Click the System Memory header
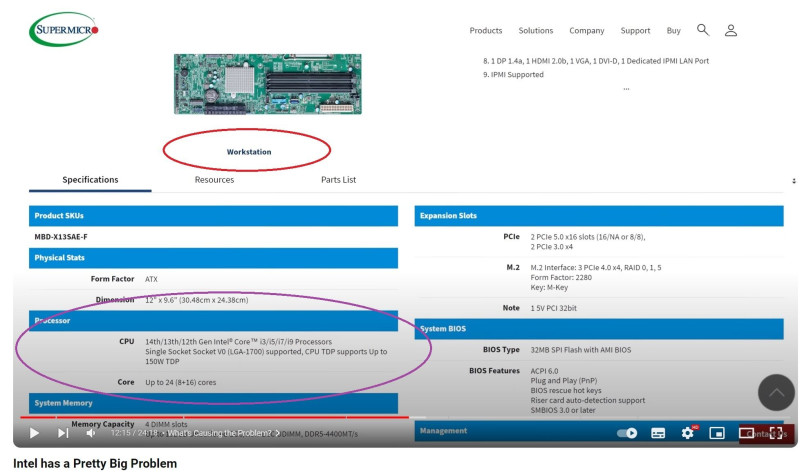 [213, 403]
